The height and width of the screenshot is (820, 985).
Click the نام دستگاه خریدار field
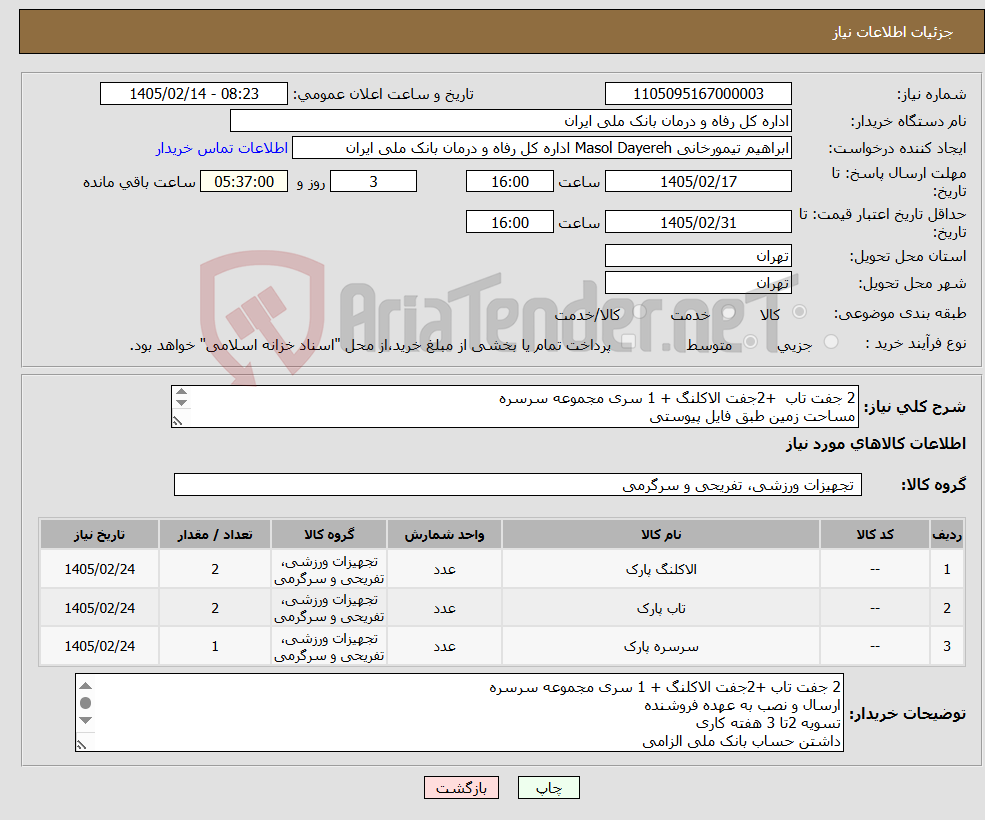[x=511, y=121]
